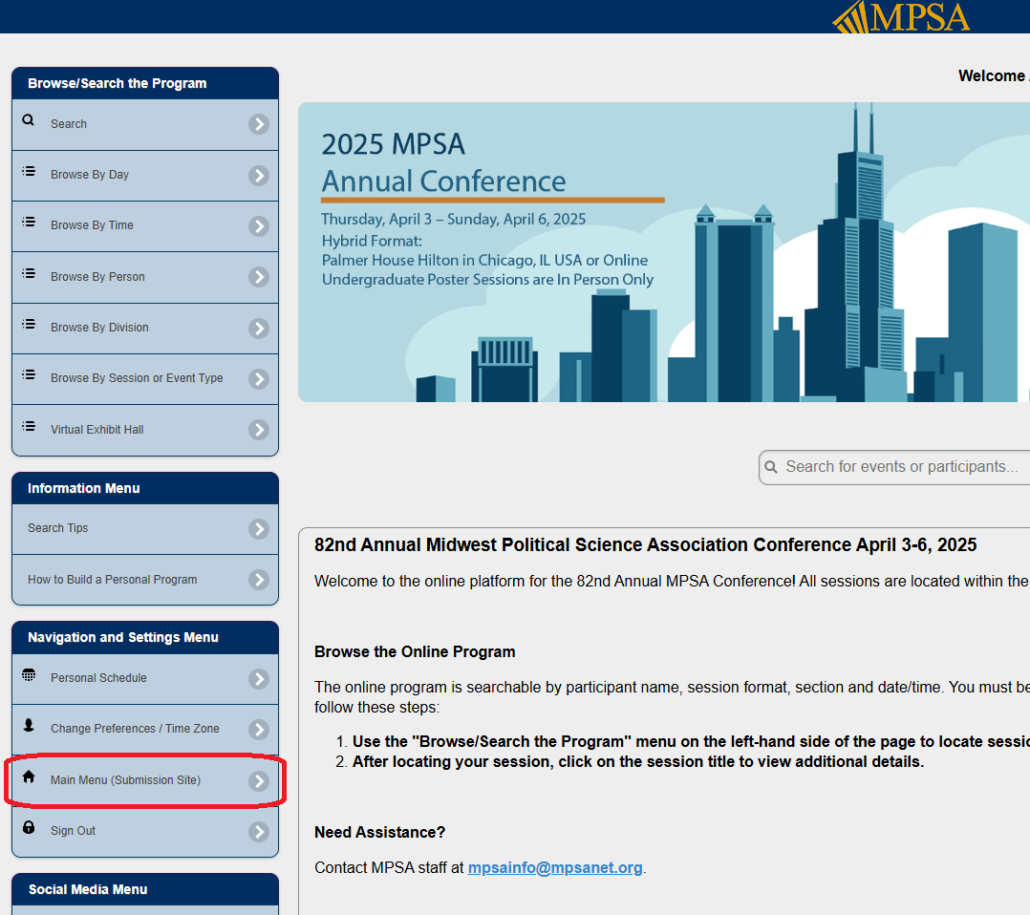Click the Social Media Menu header
This screenshot has width=1030, height=915.
coord(145,889)
